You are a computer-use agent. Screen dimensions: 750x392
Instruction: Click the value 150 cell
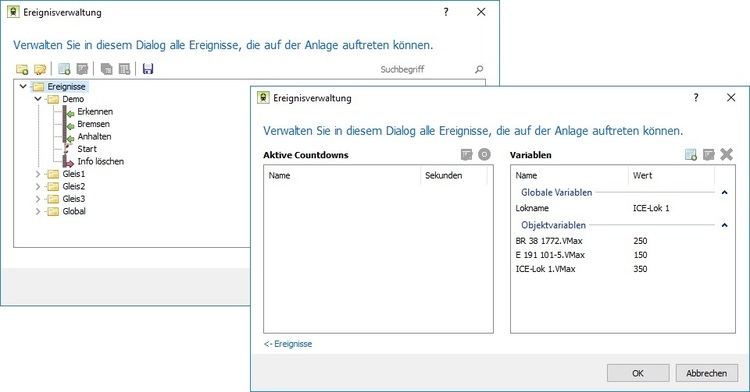click(x=640, y=255)
